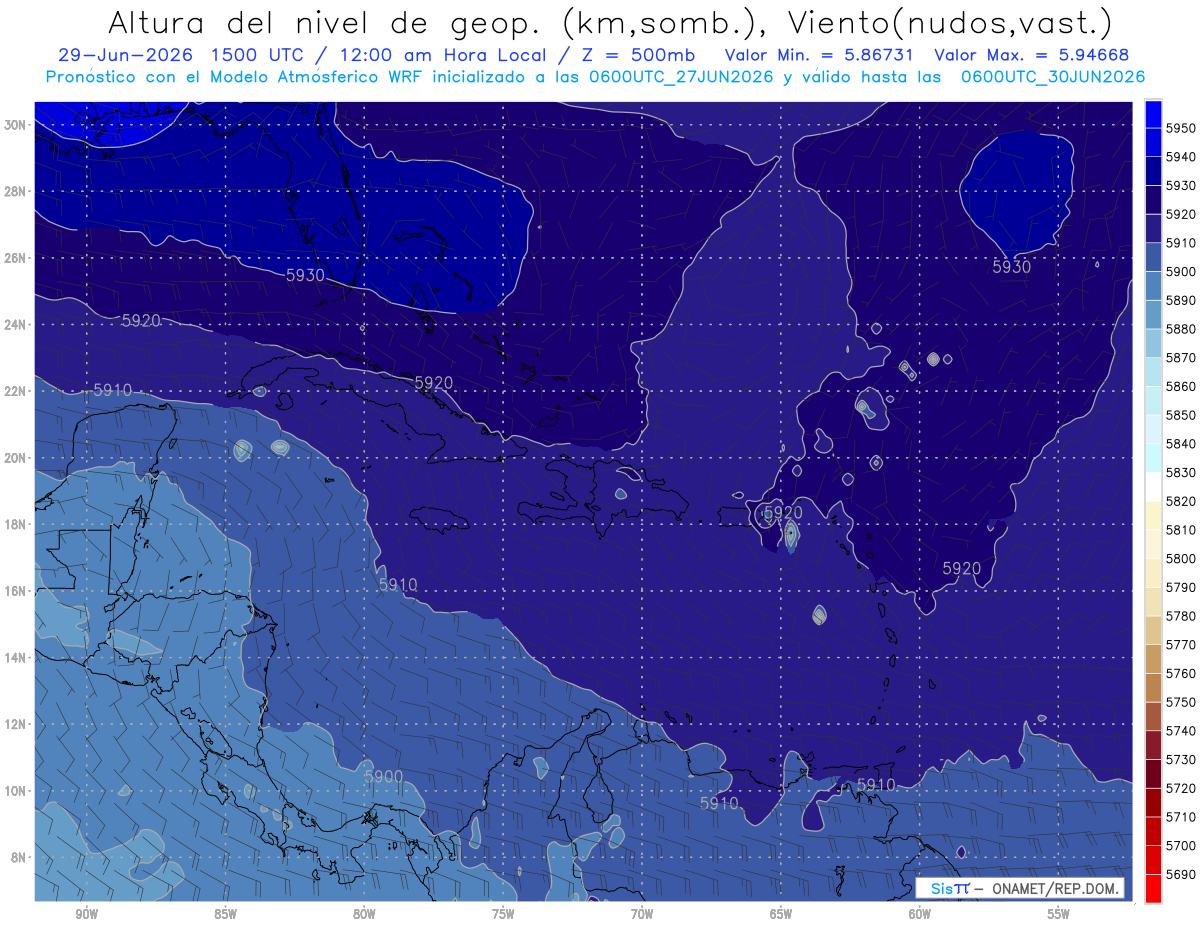Select the legend swatch between 5920 and 5930

(1153, 200)
